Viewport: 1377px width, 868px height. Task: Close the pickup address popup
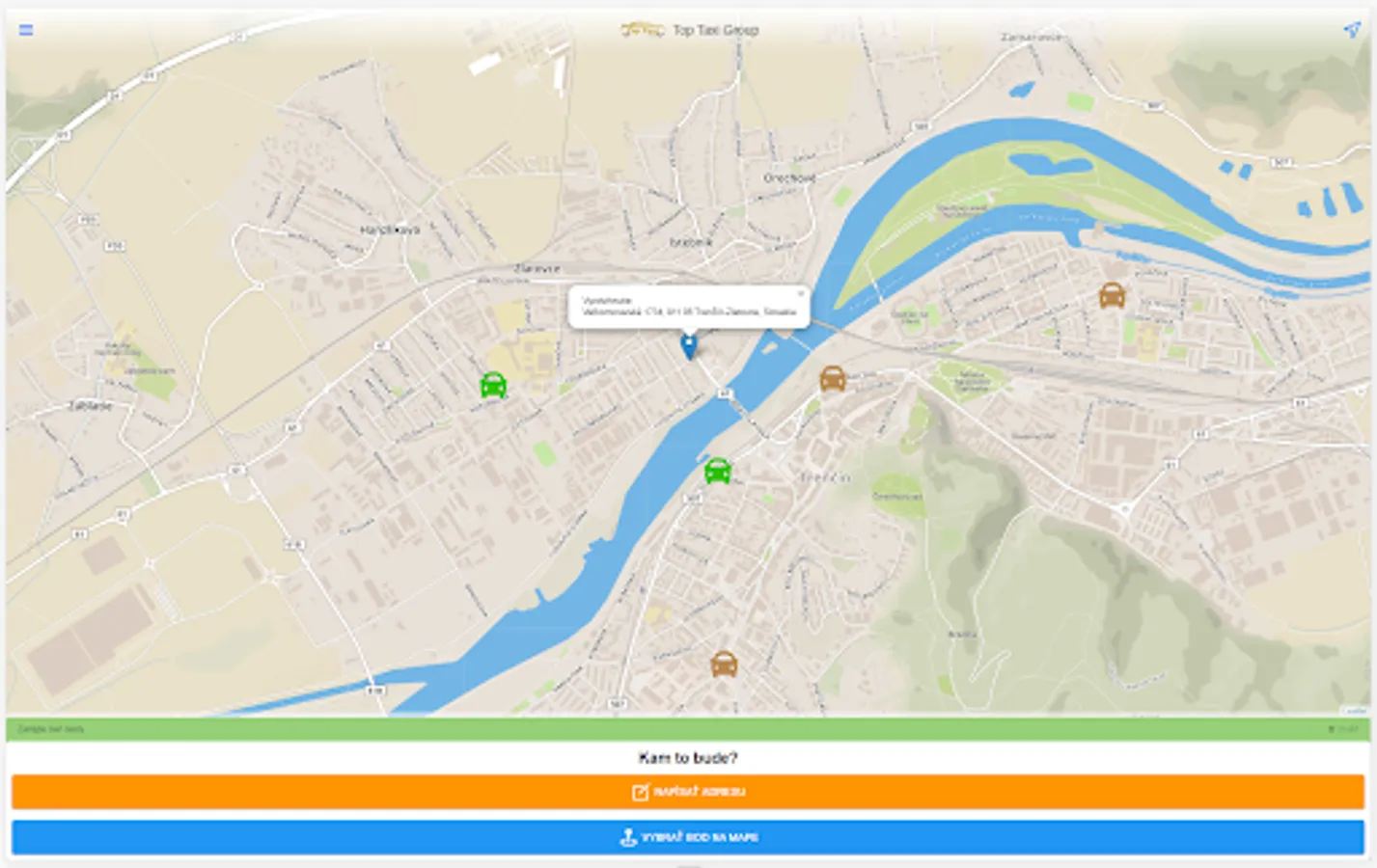pyautogui.click(x=800, y=293)
